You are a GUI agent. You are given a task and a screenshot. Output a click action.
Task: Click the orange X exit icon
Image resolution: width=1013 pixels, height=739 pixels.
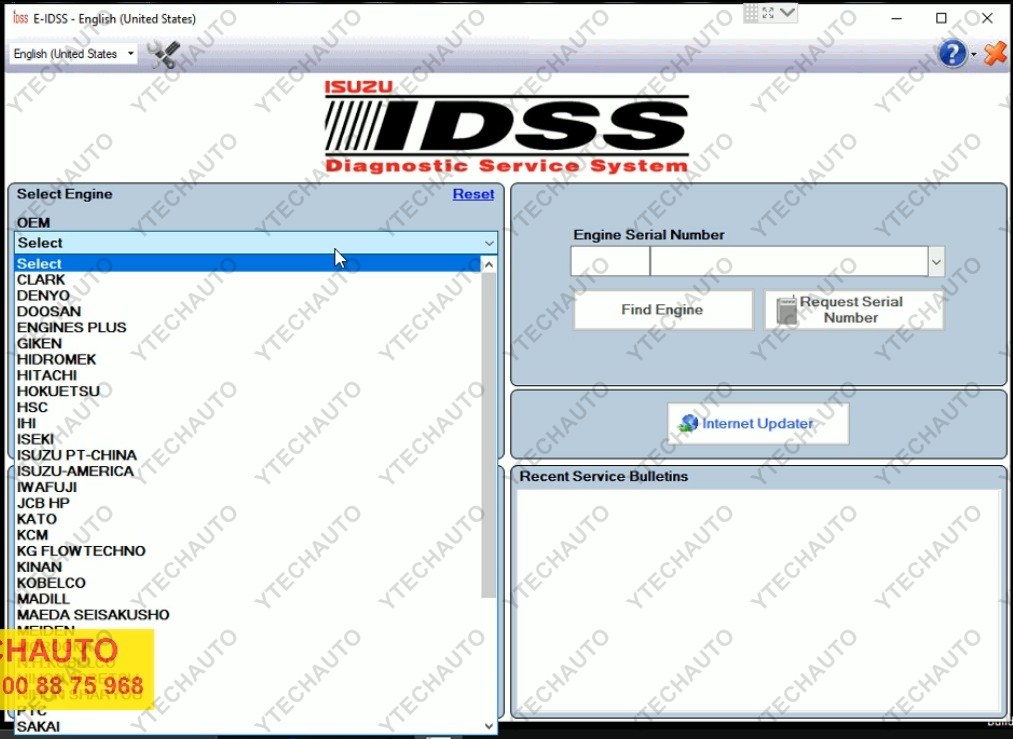click(995, 54)
